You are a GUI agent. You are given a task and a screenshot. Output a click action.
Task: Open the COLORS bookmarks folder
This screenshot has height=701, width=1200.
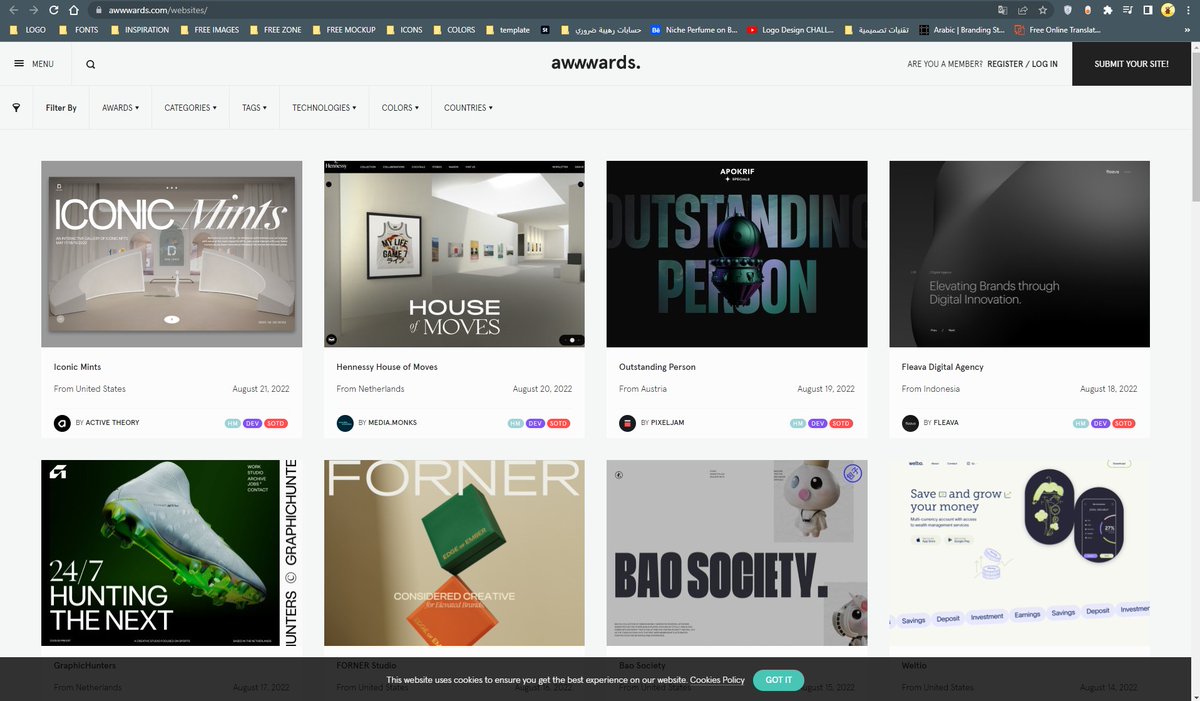click(x=454, y=30)
